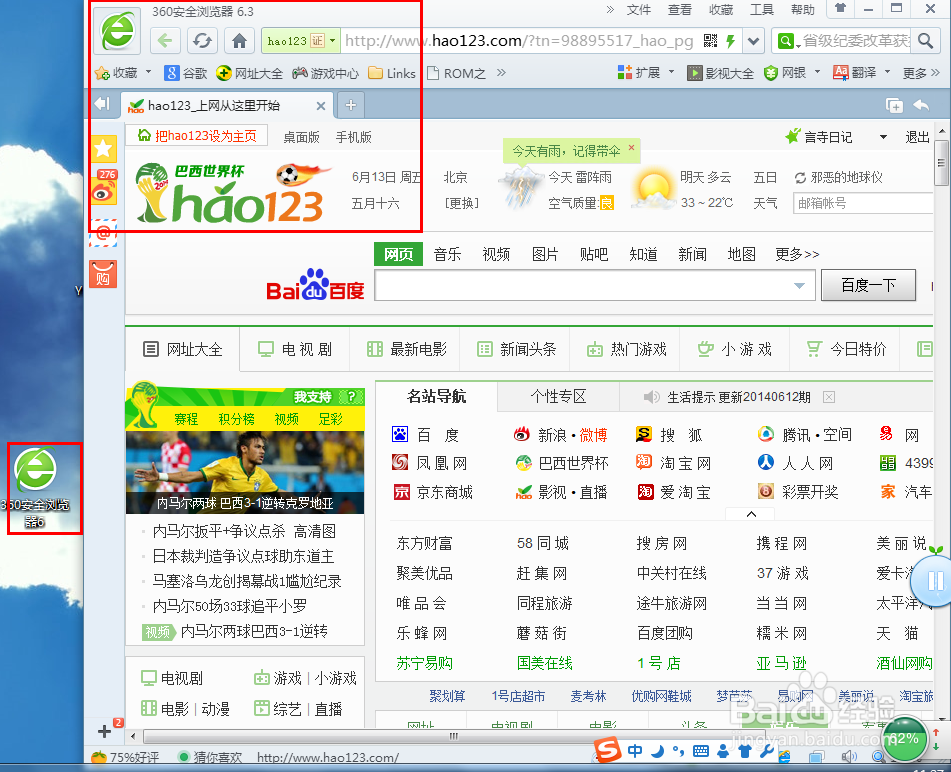Expand the 扩展 extensions dropdown

(x=671, y=72)
